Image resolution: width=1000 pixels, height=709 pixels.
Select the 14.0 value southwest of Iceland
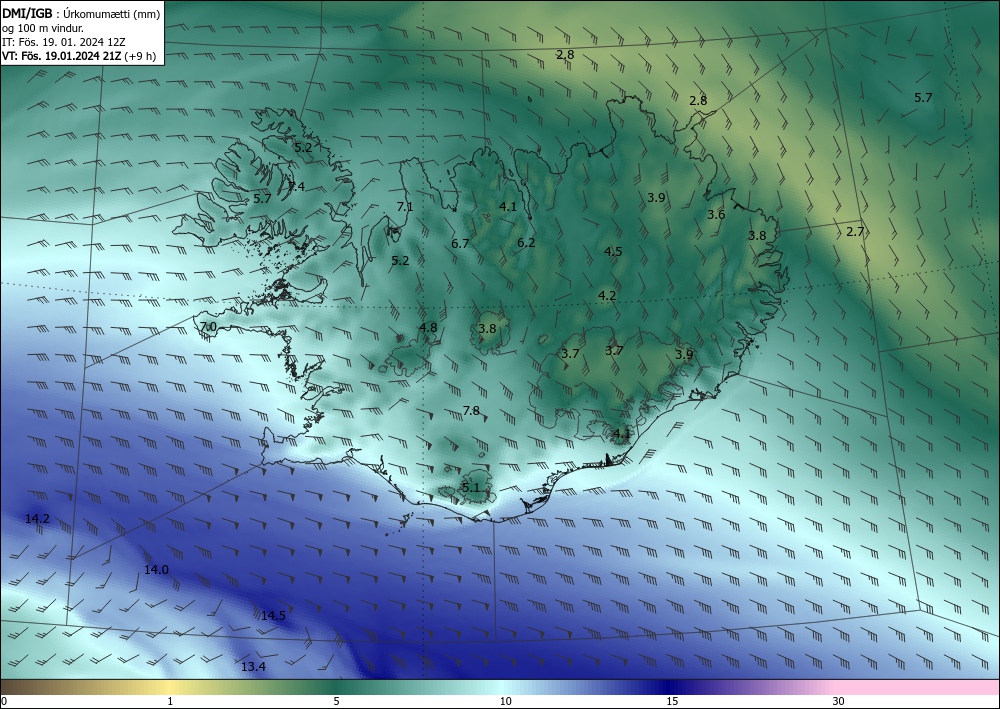[x=156, y=570]
